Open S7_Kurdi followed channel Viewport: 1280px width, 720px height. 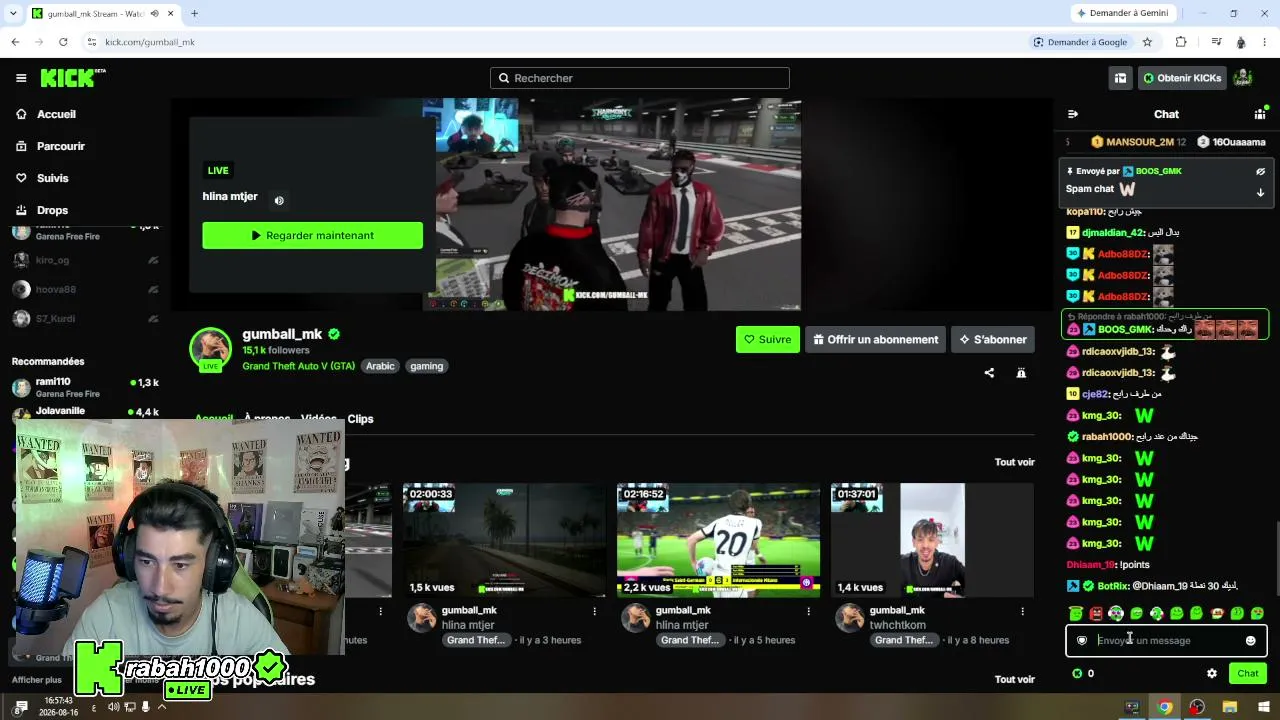[85, 318]
